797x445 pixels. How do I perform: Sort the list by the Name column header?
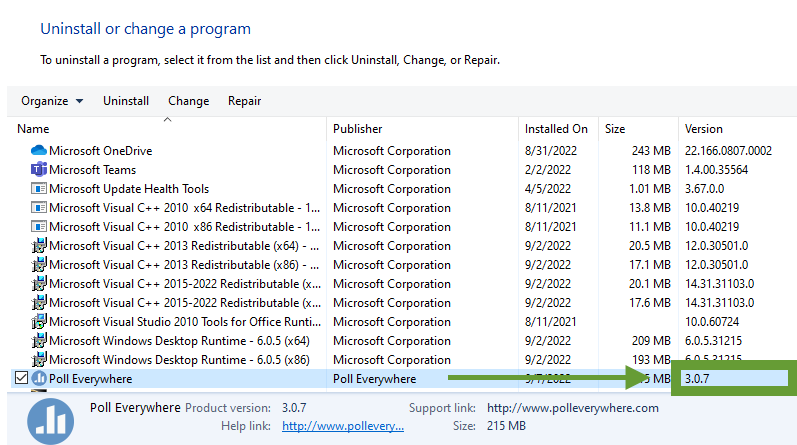point(33,129)
